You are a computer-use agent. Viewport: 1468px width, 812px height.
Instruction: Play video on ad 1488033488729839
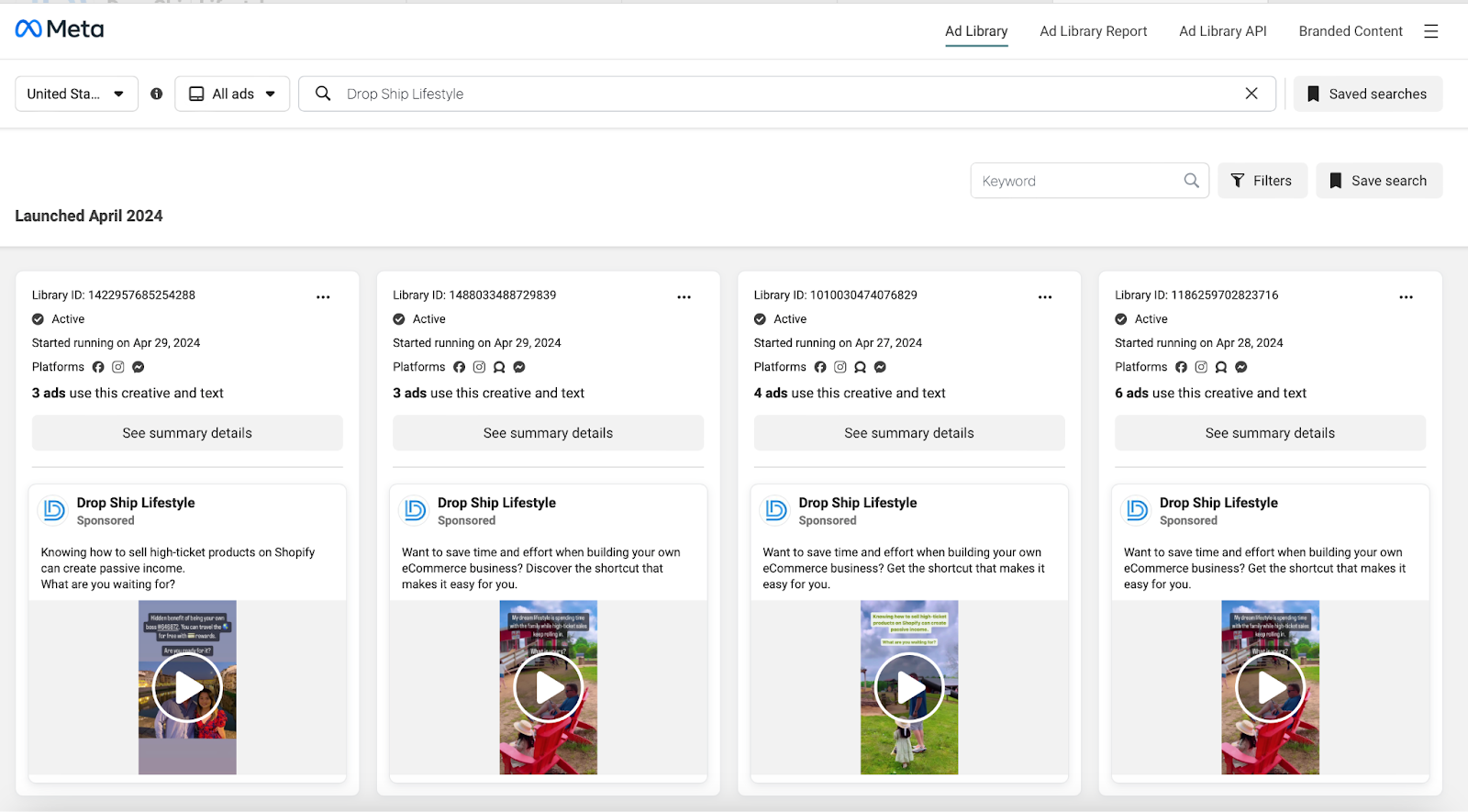coord(549,687)
